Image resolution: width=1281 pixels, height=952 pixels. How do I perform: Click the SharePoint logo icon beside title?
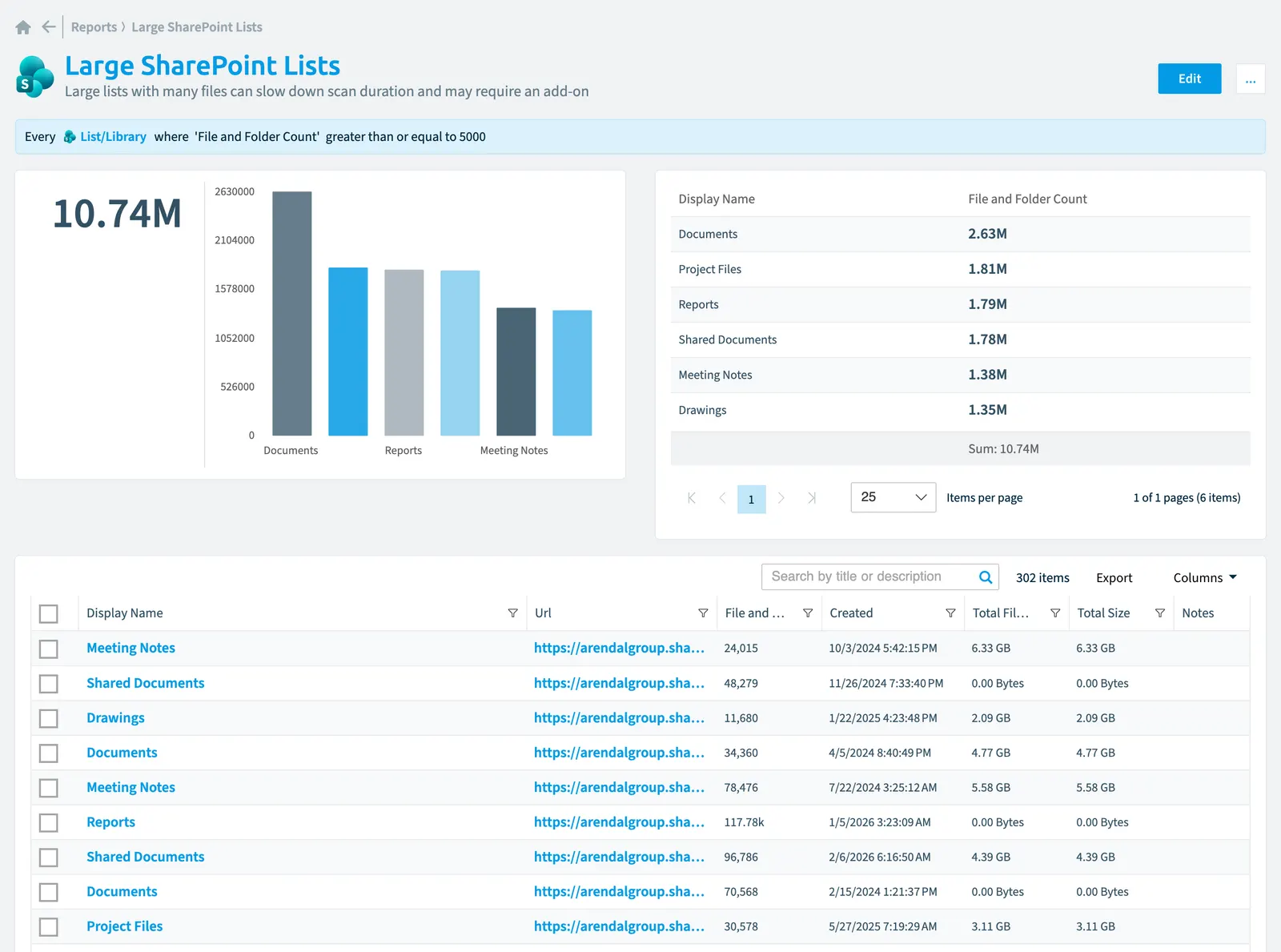coord(35,77)
